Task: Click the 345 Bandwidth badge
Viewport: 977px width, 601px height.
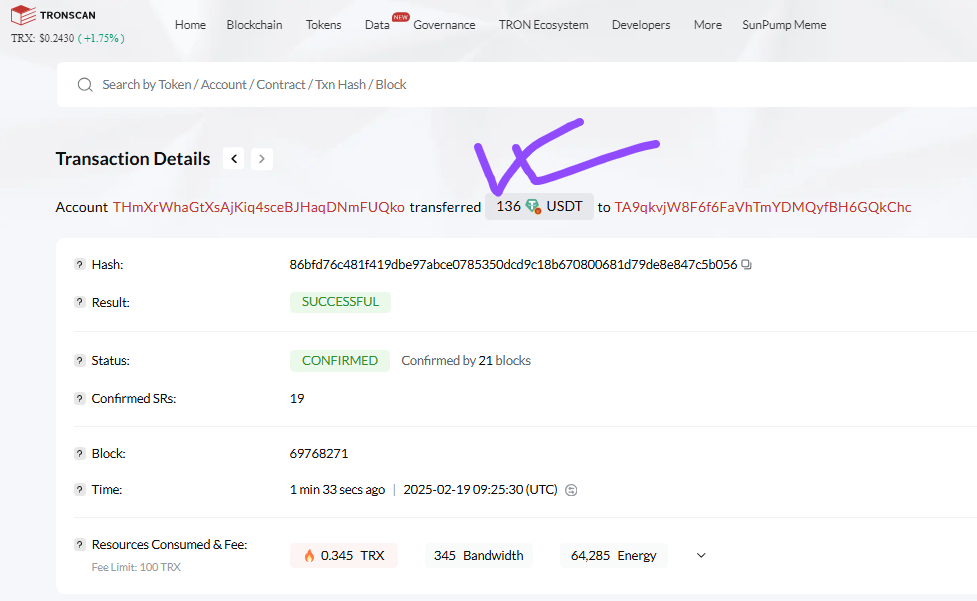Action: point(479,556)
